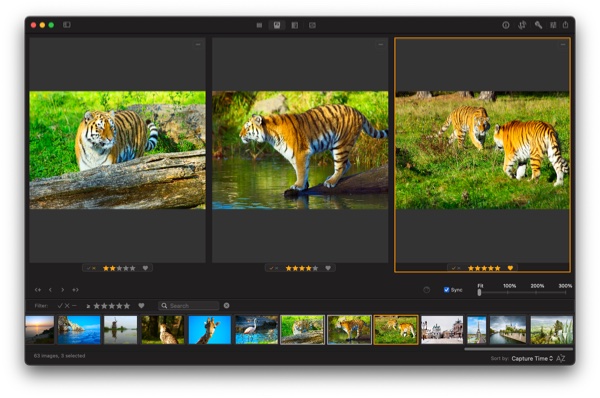600x398 pixels.
Task: Go to next image arrow
Action: (x=62, y=290)
